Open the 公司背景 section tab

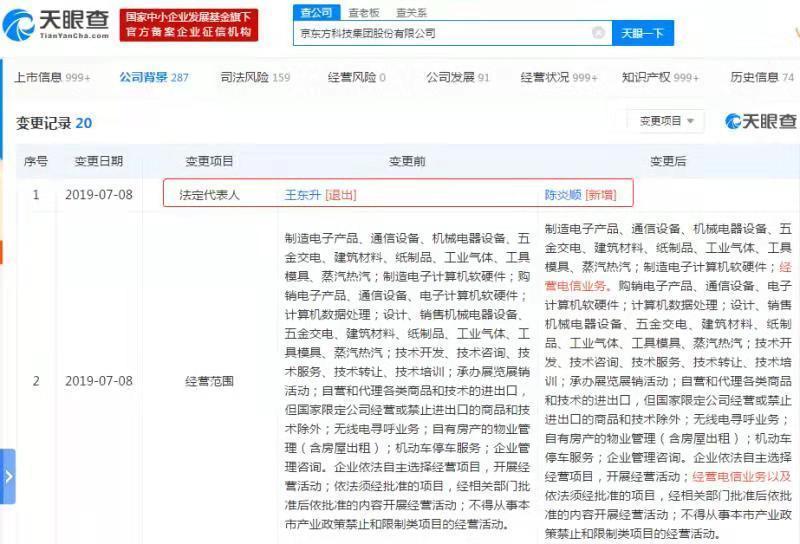154,78
